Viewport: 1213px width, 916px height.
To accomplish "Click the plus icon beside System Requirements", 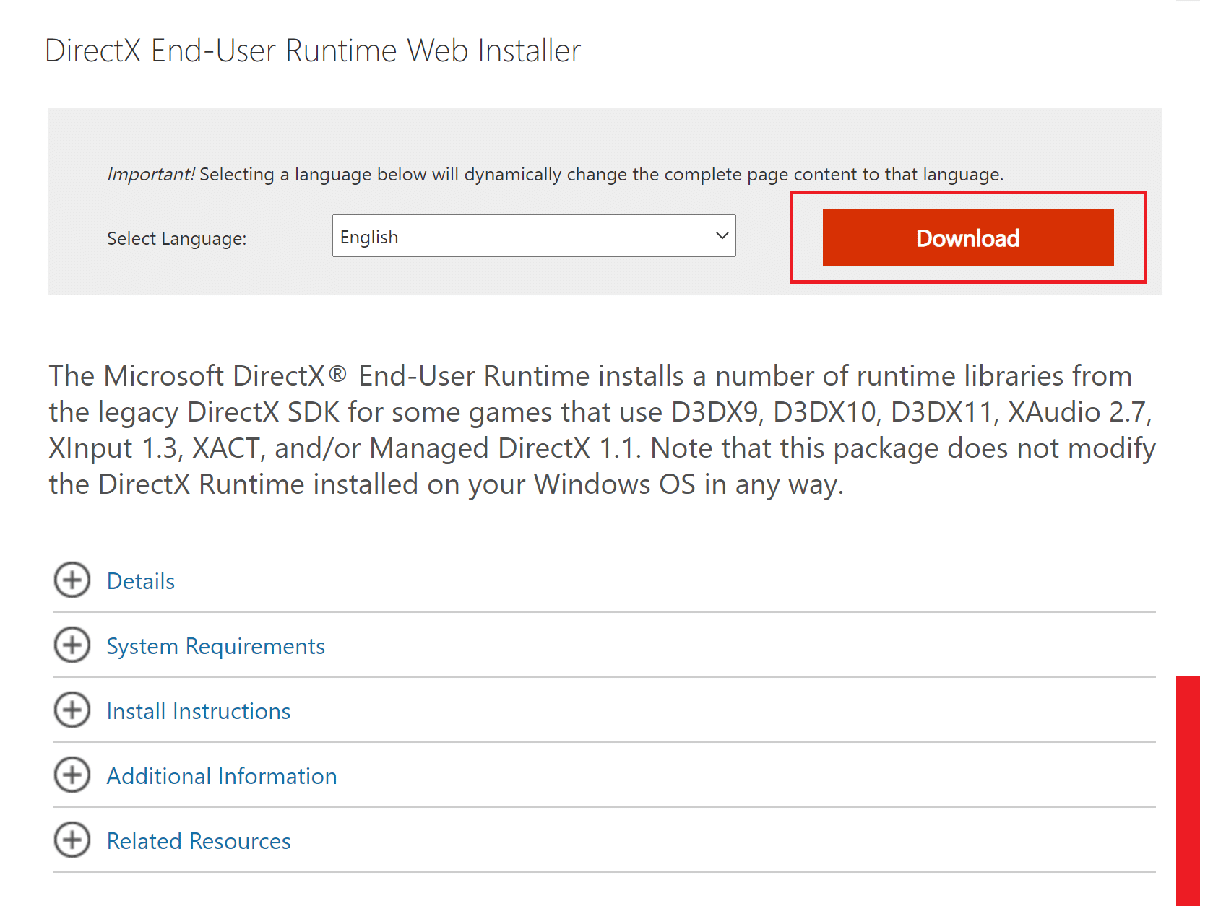I will (x=71, y=645).
